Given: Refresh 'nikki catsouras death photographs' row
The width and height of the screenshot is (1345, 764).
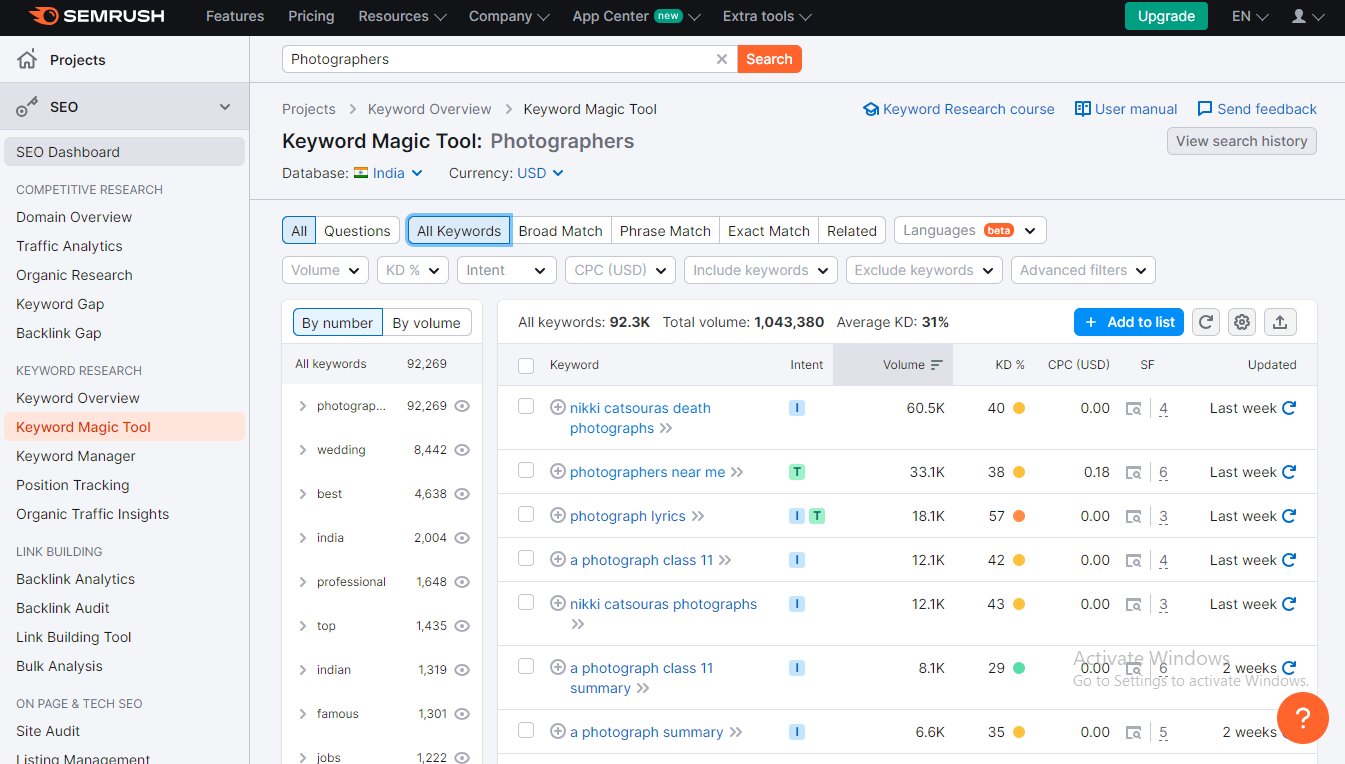Looking at the screenshot, I should (x=1289, y=408).
